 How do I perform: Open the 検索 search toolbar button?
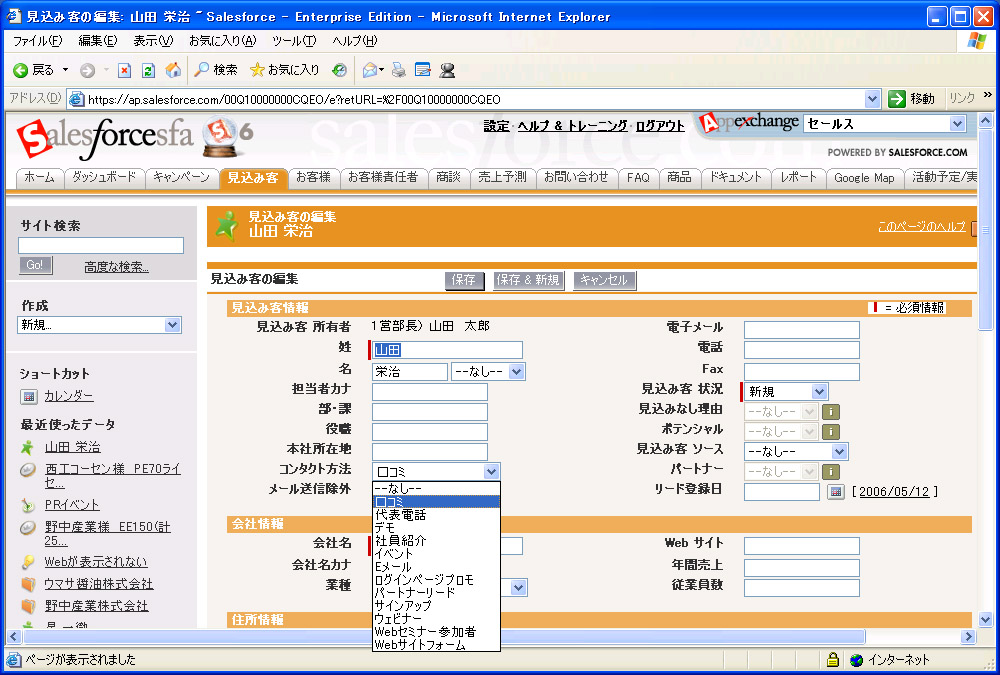tap(216, 70)
